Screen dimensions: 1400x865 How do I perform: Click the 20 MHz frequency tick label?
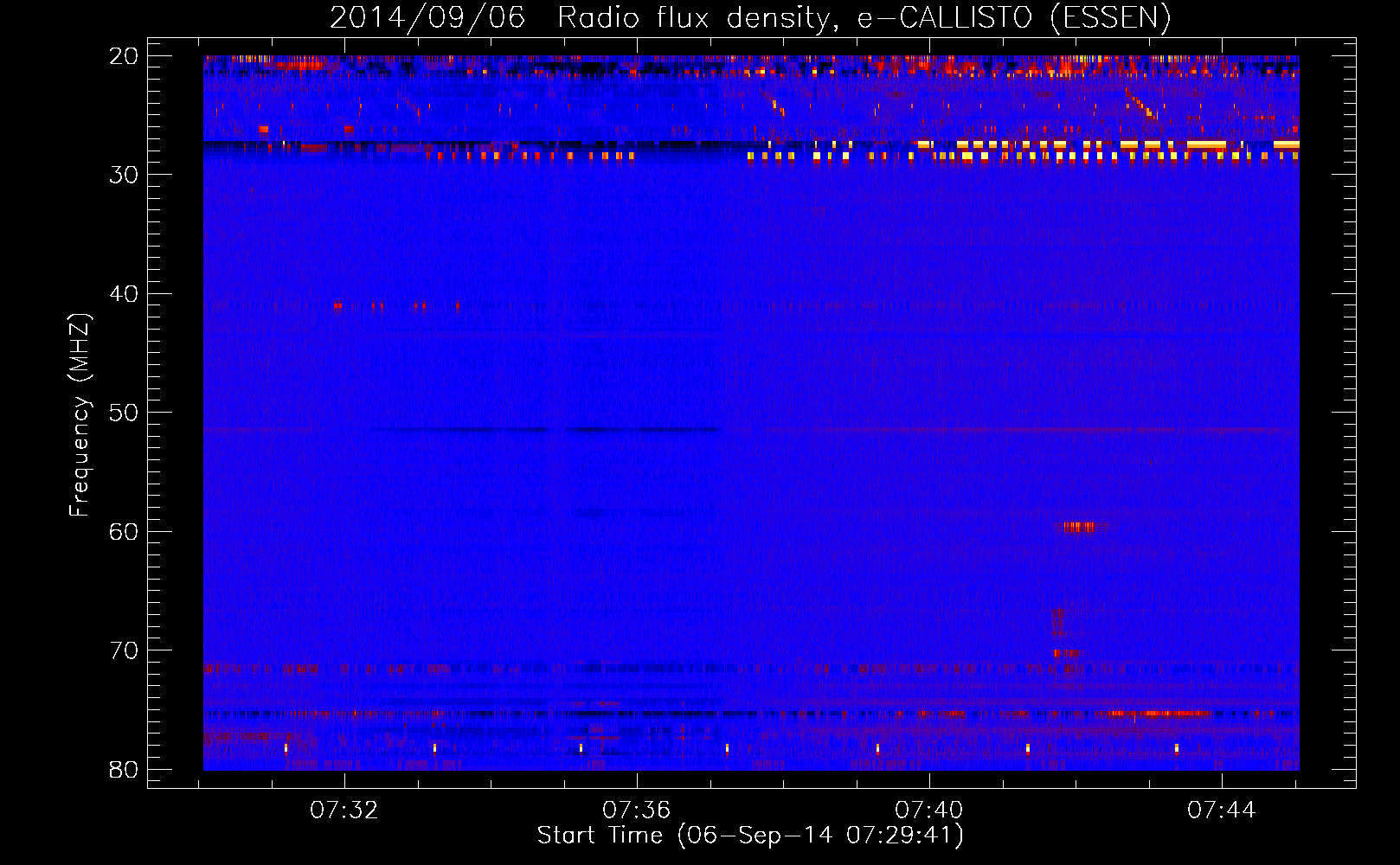pyautogui.click(x=125, y=56)
